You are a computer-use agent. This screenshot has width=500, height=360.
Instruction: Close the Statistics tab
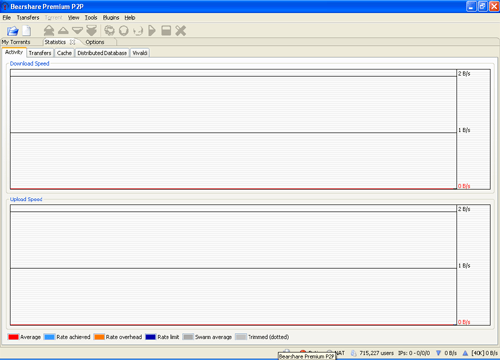click(72, 42)
